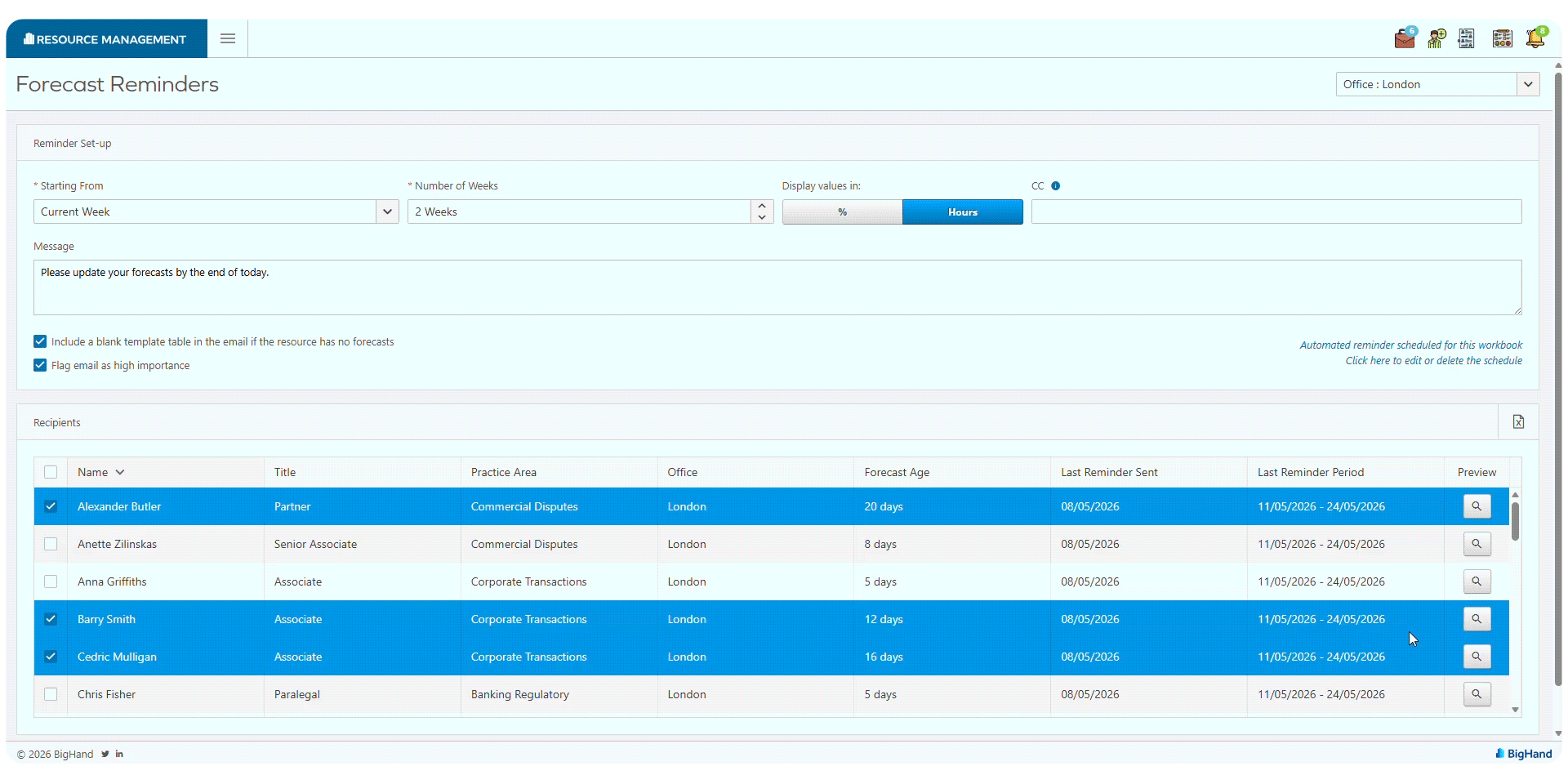Viewport: 1568px width, 784px height.
Task: Click the add person resource icon
Action: click(x=1437, y=38)
